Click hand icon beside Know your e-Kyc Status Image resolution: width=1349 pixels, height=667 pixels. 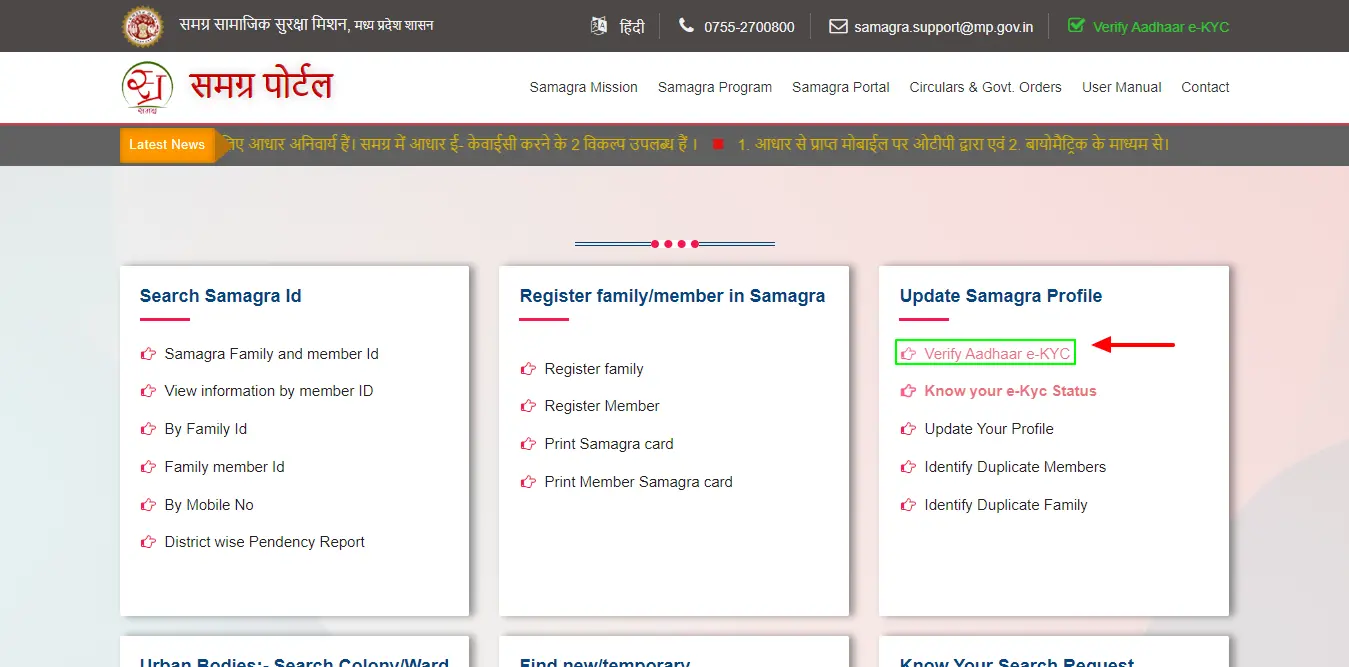[x=908, y=391]
